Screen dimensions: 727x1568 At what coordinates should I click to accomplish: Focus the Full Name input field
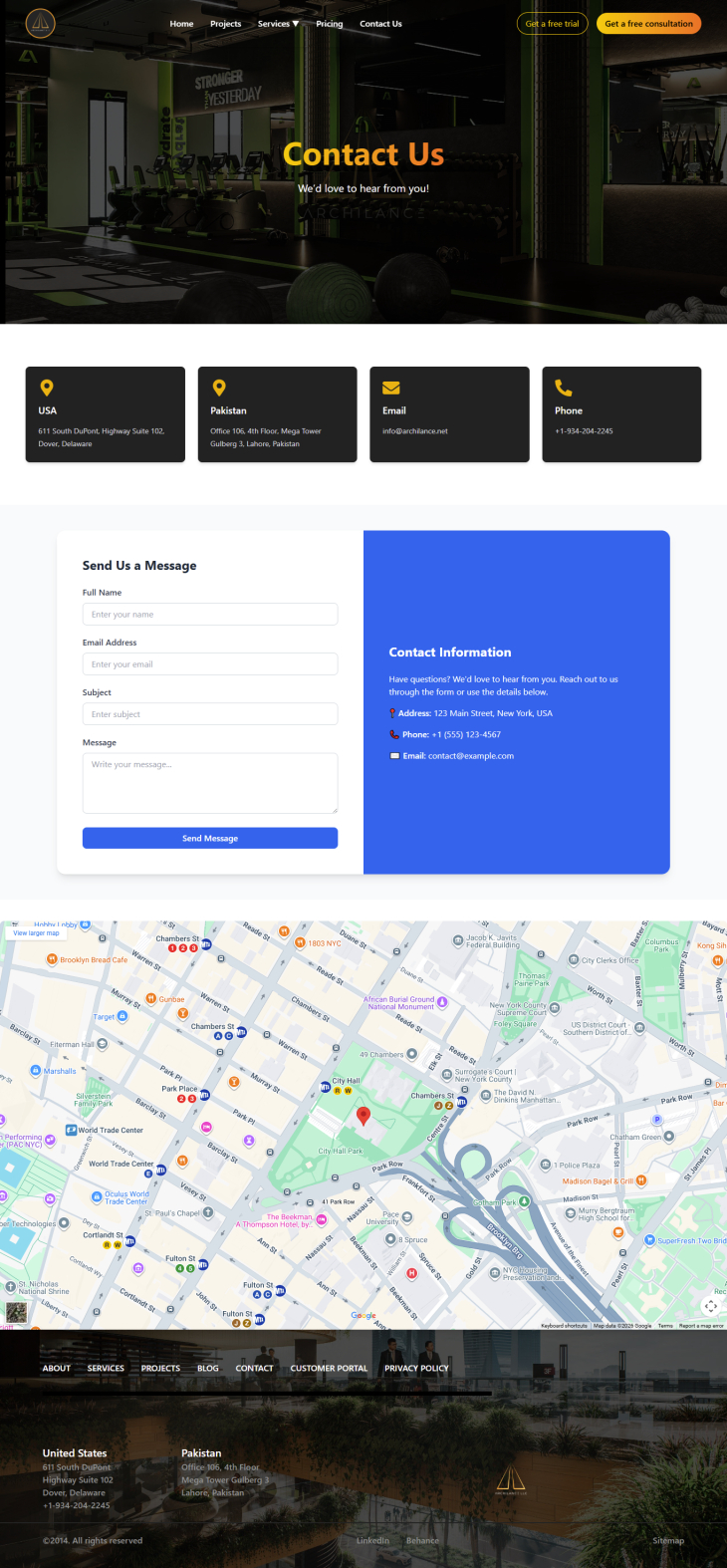(210, 615)
